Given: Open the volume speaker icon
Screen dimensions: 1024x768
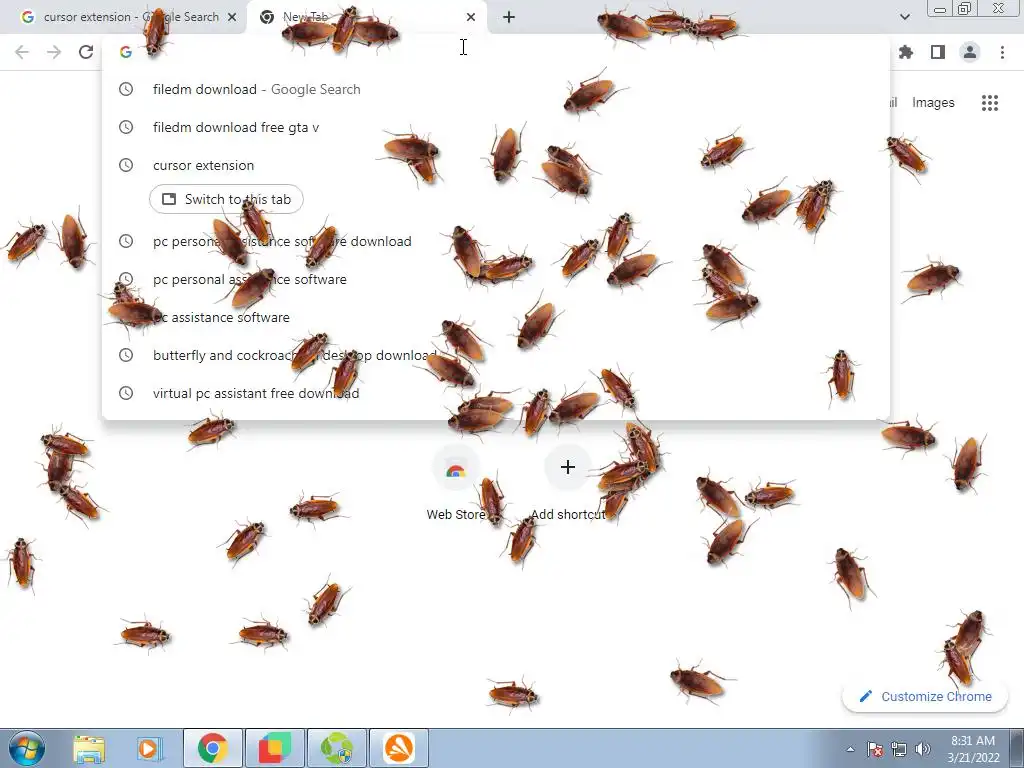Looking at the screenshot, I should [x=922, y=749].
